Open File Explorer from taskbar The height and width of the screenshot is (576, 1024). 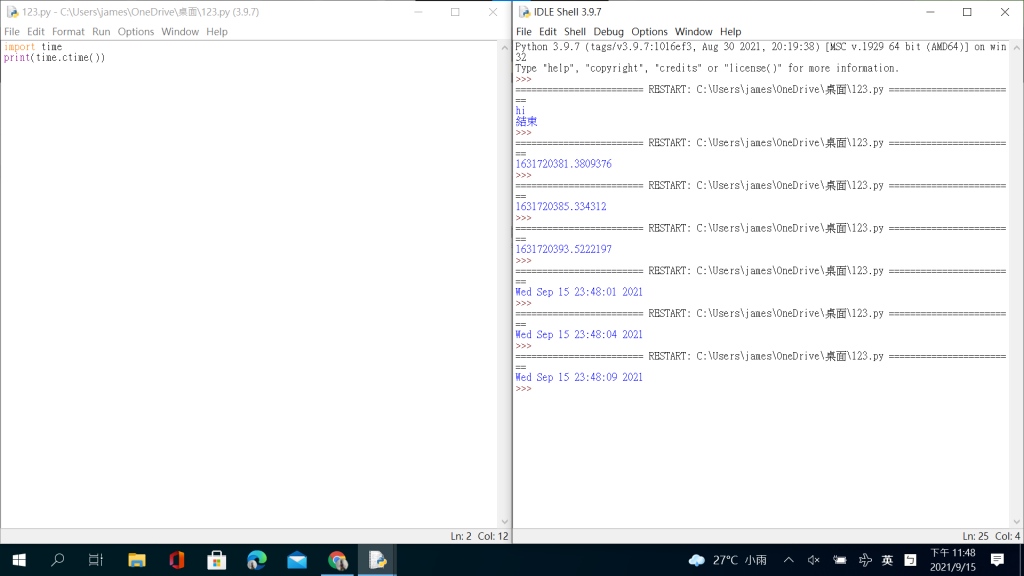[136, 560]
